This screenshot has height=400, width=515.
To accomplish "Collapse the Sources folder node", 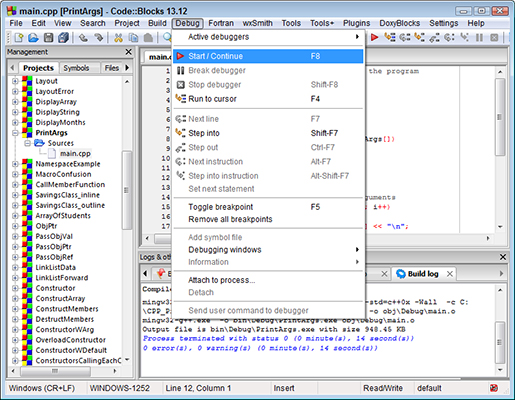I will tap(27, 143).
